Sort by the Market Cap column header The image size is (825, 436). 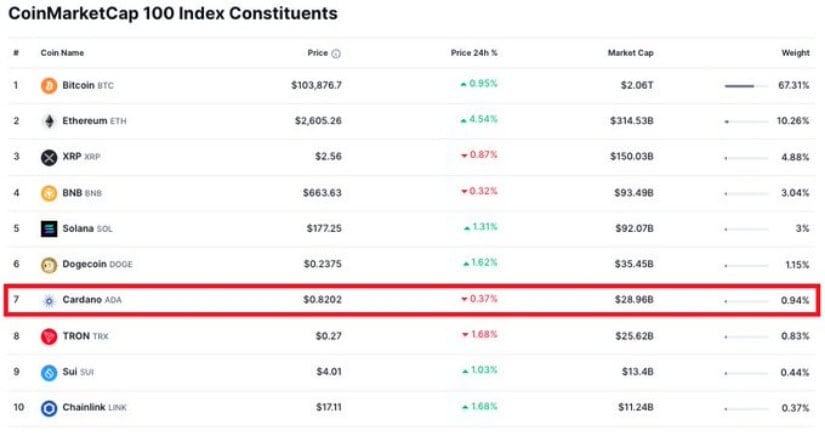click(630, 53)
